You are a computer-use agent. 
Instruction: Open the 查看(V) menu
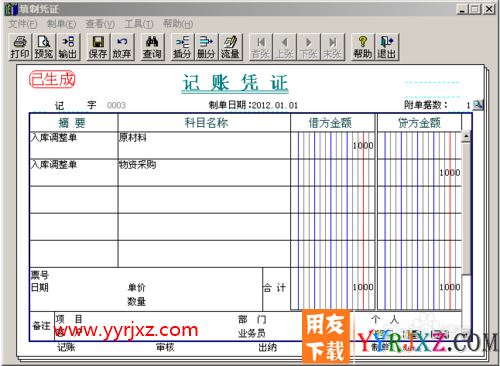tap(100, 24)
